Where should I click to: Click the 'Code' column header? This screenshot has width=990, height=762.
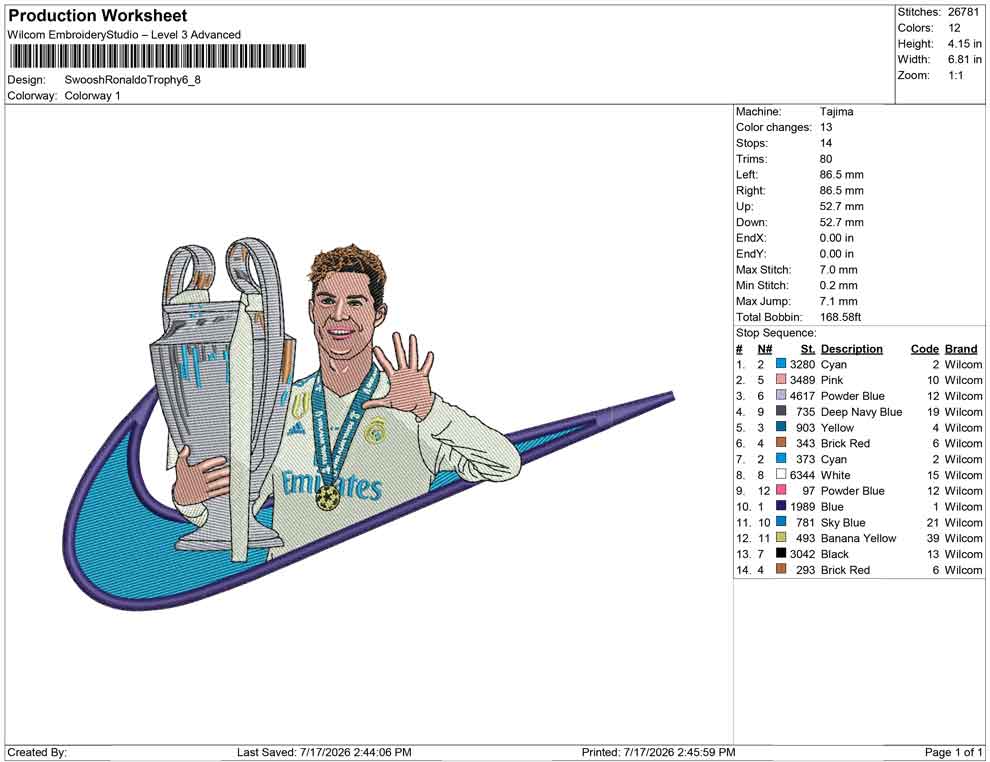click(x=925, y=349)
